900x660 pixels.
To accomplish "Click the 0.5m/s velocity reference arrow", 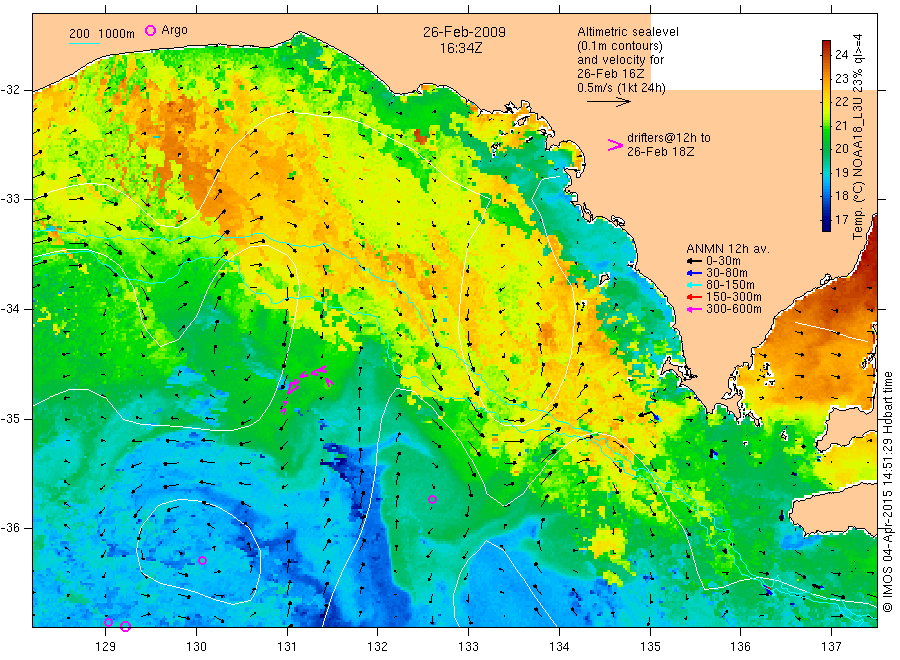I will point(608,102).
